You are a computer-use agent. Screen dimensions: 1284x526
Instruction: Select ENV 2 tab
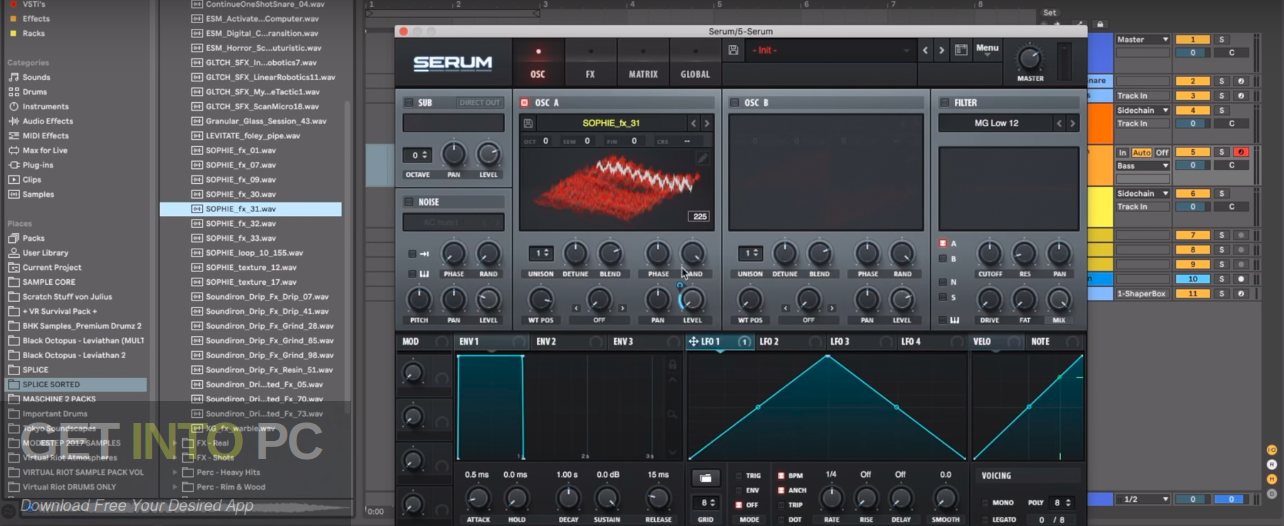click(546, 342)
